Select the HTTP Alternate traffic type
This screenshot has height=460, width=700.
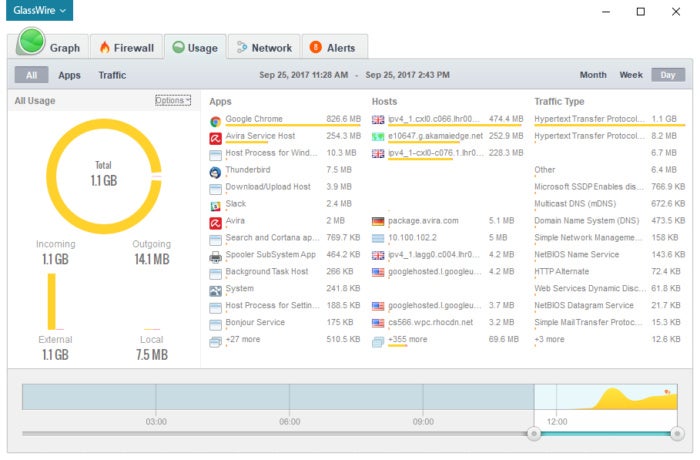pos(562,272)
